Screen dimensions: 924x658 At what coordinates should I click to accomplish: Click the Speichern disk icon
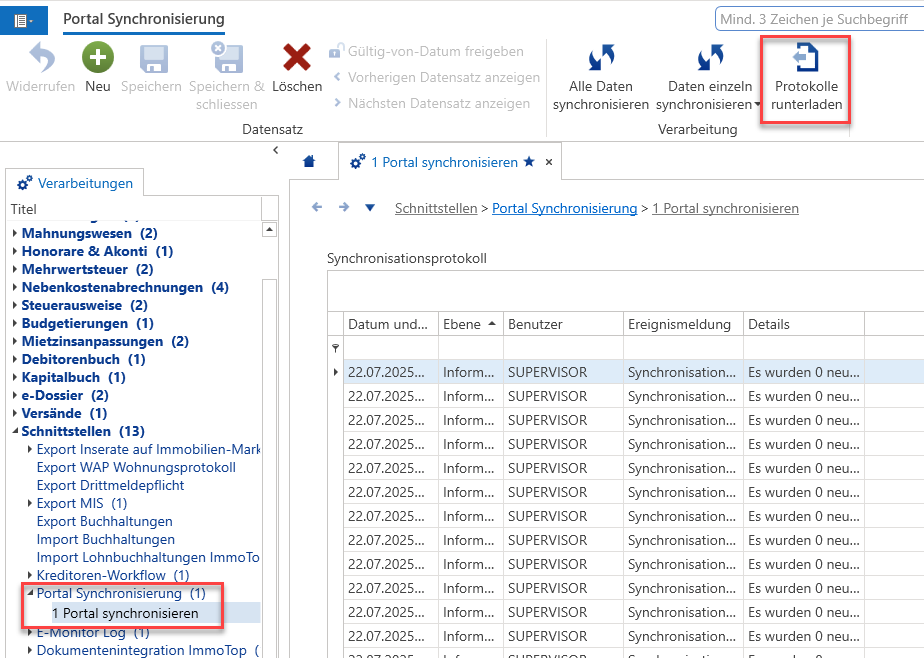click(x=153, y=59)
